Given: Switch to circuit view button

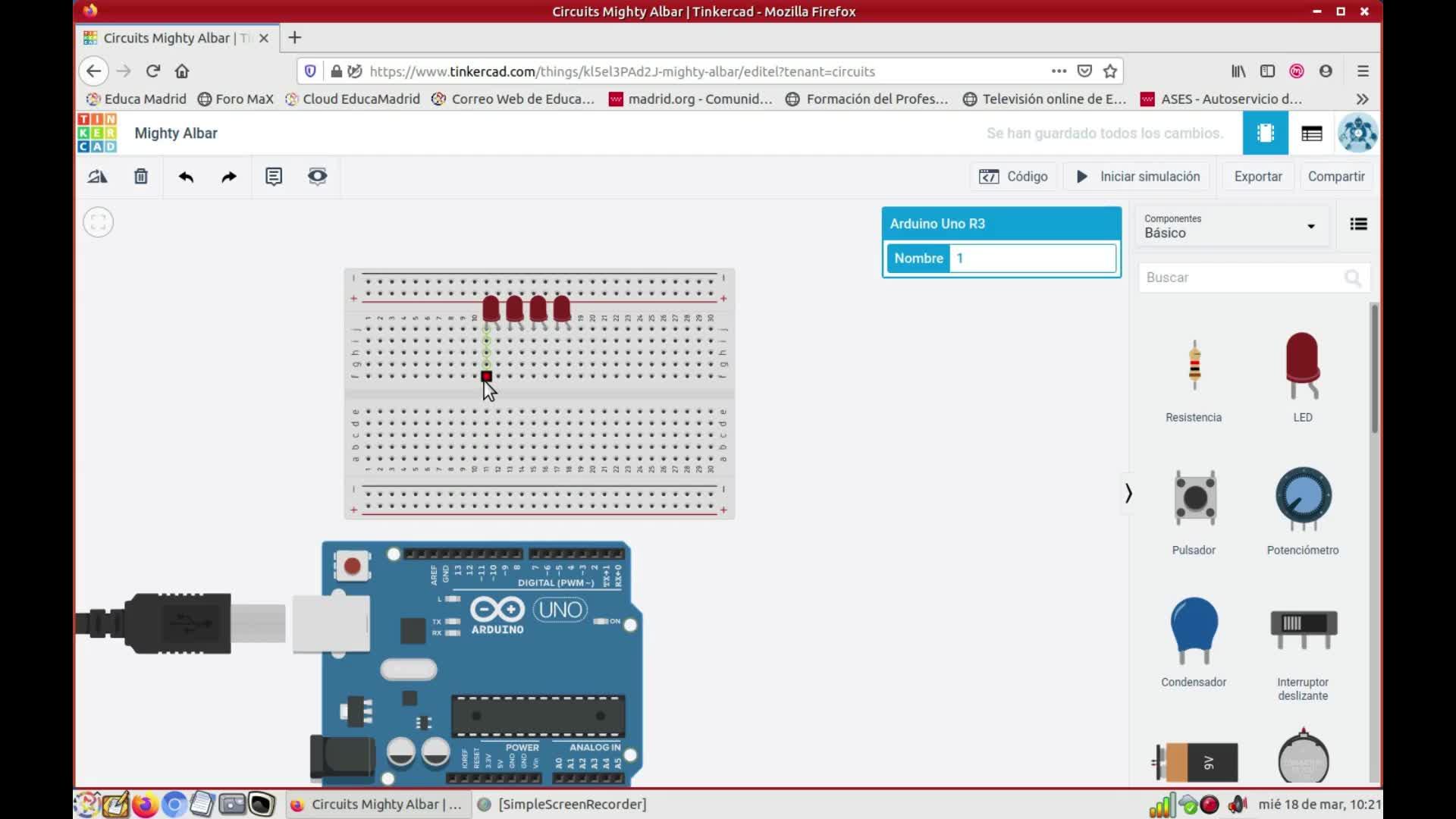Looking at the screenshot, I should pyautogui.click(x=1265, y=133).
